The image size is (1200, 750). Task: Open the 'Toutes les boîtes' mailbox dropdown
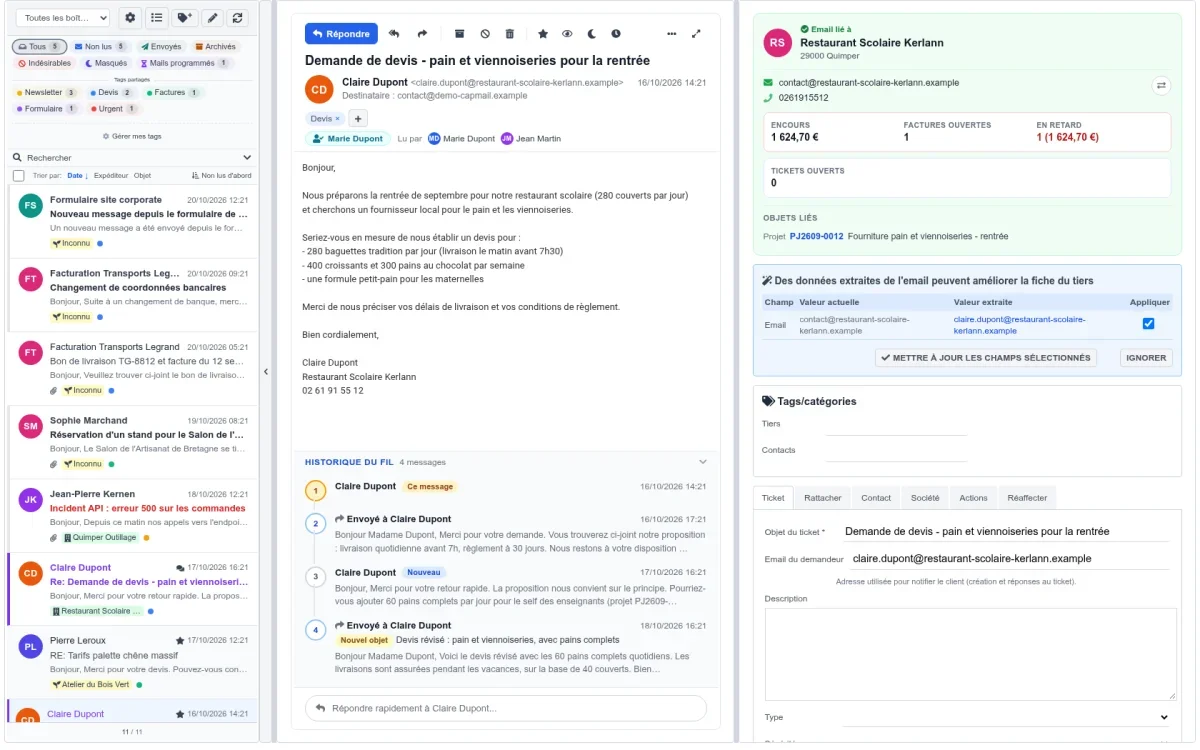[63, 18]
